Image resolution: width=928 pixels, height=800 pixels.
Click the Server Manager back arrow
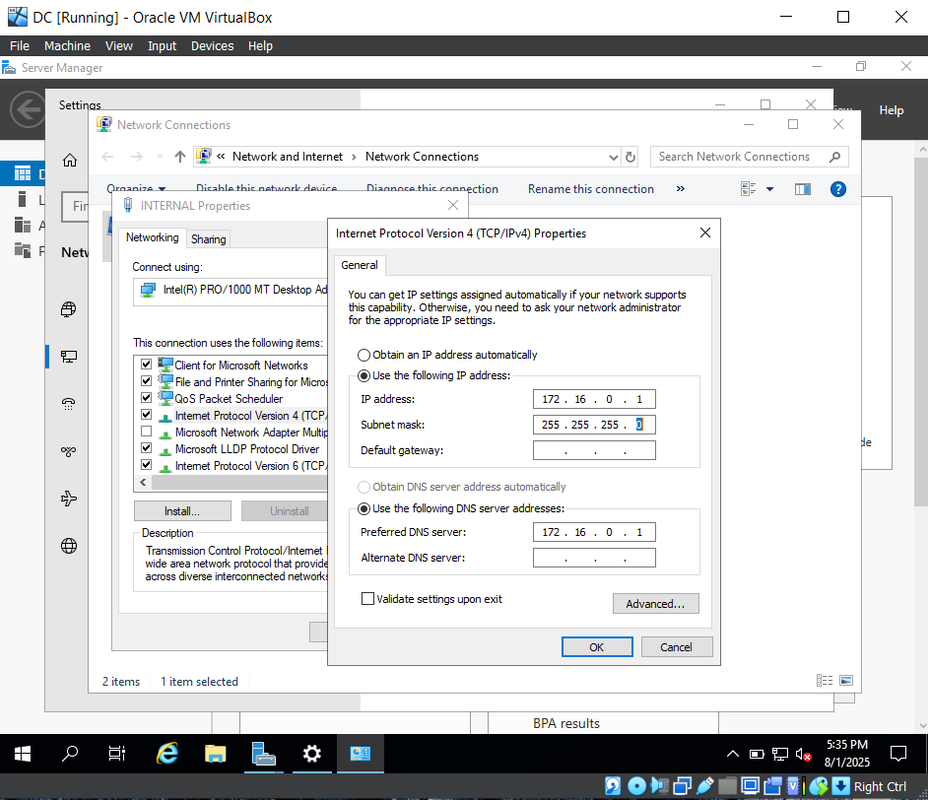[28, 109]
